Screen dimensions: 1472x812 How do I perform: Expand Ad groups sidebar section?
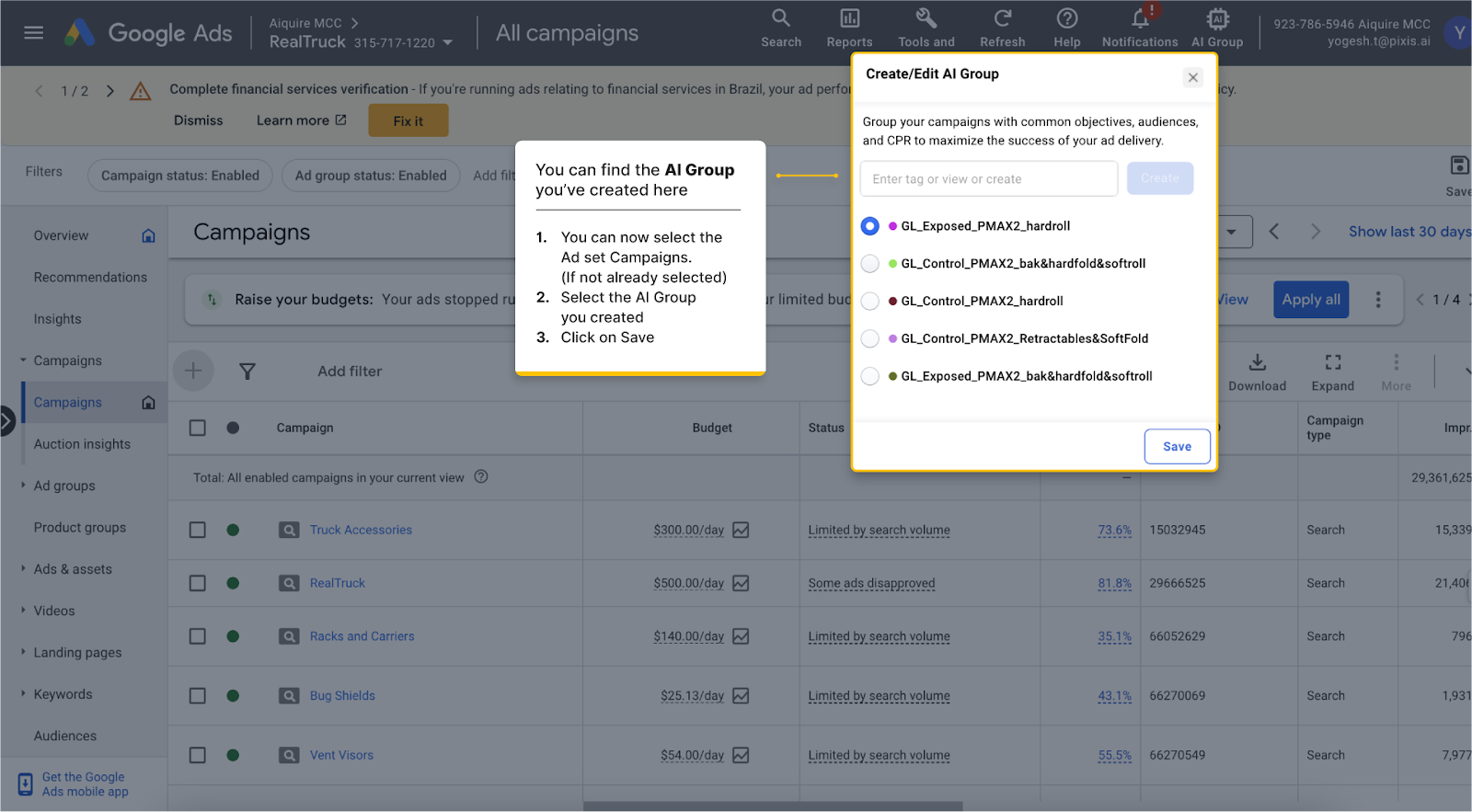(x=23, y=485)
